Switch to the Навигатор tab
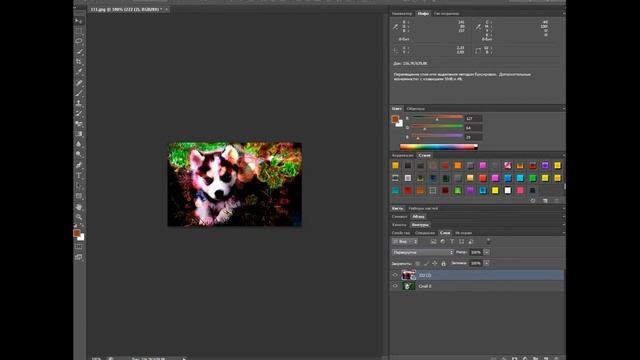This screenshot has width=640, height=360. (402, 13)
